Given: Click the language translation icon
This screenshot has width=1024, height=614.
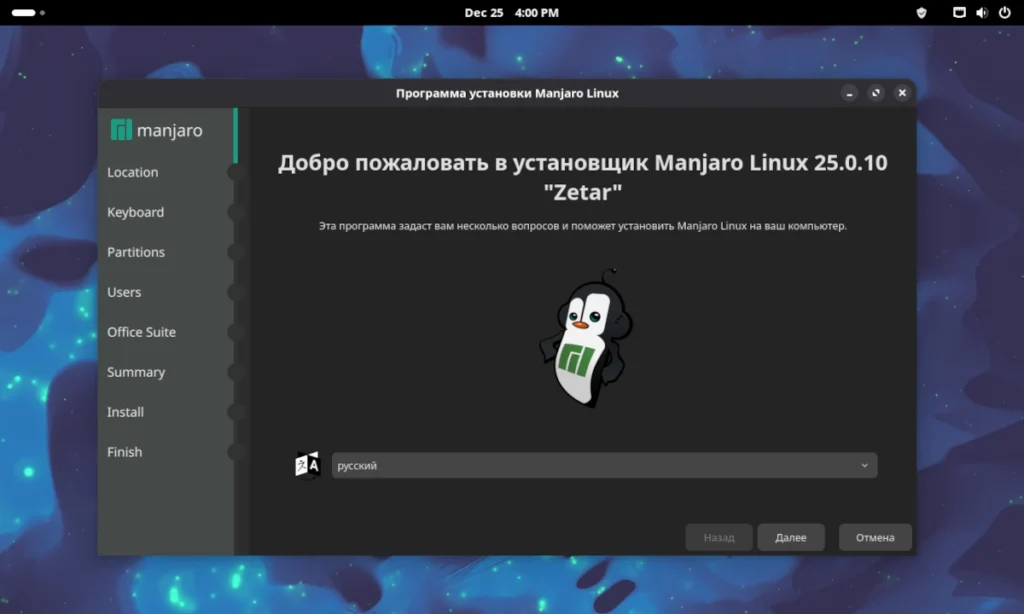Looking at the screenshot, I should click(x=307, y=465).
